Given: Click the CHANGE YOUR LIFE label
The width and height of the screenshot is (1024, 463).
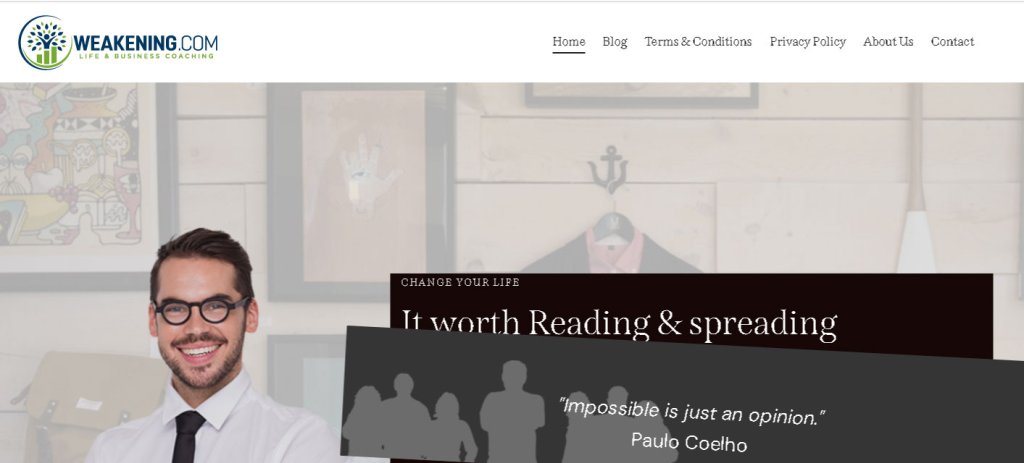Looking at the screenshot, I should [460, 282].
